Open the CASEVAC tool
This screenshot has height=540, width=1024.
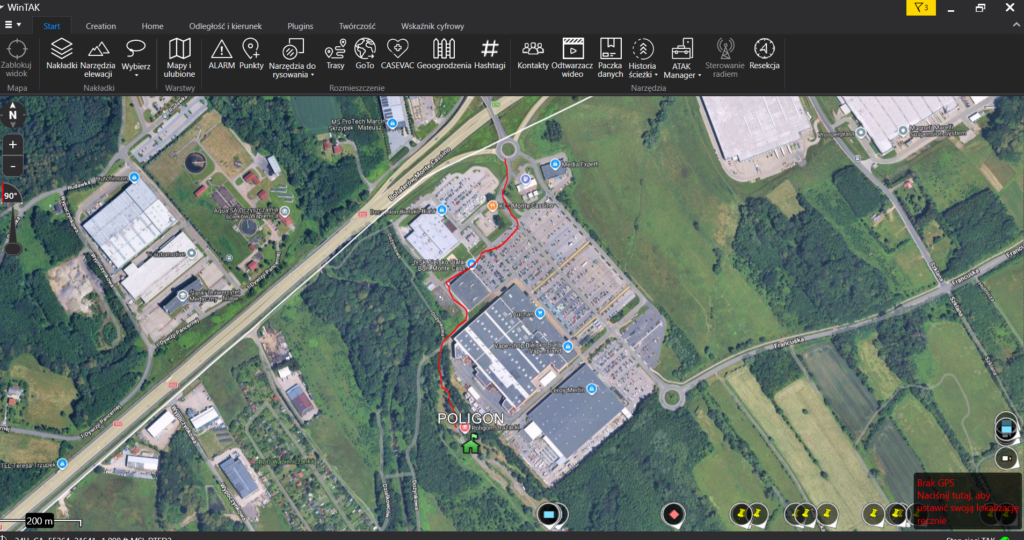click(396, 55)
